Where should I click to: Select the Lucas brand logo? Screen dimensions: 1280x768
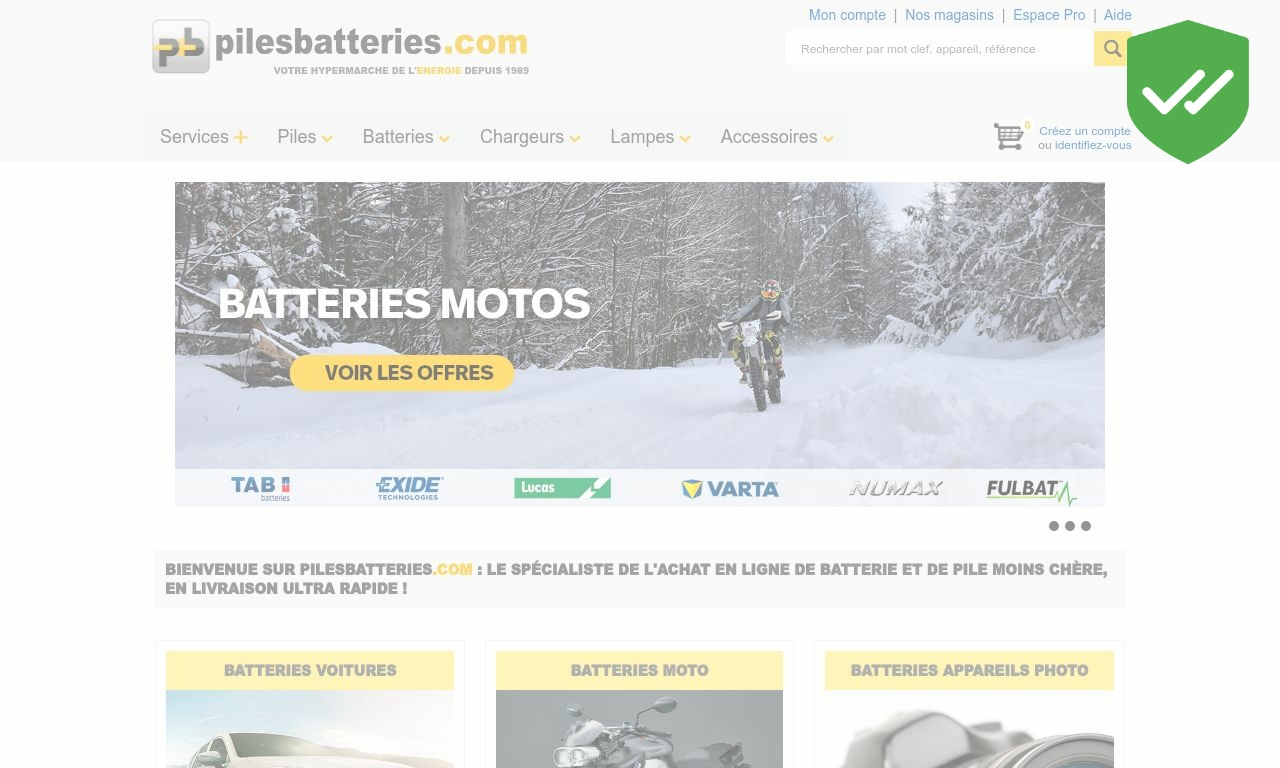click(562, 488)
